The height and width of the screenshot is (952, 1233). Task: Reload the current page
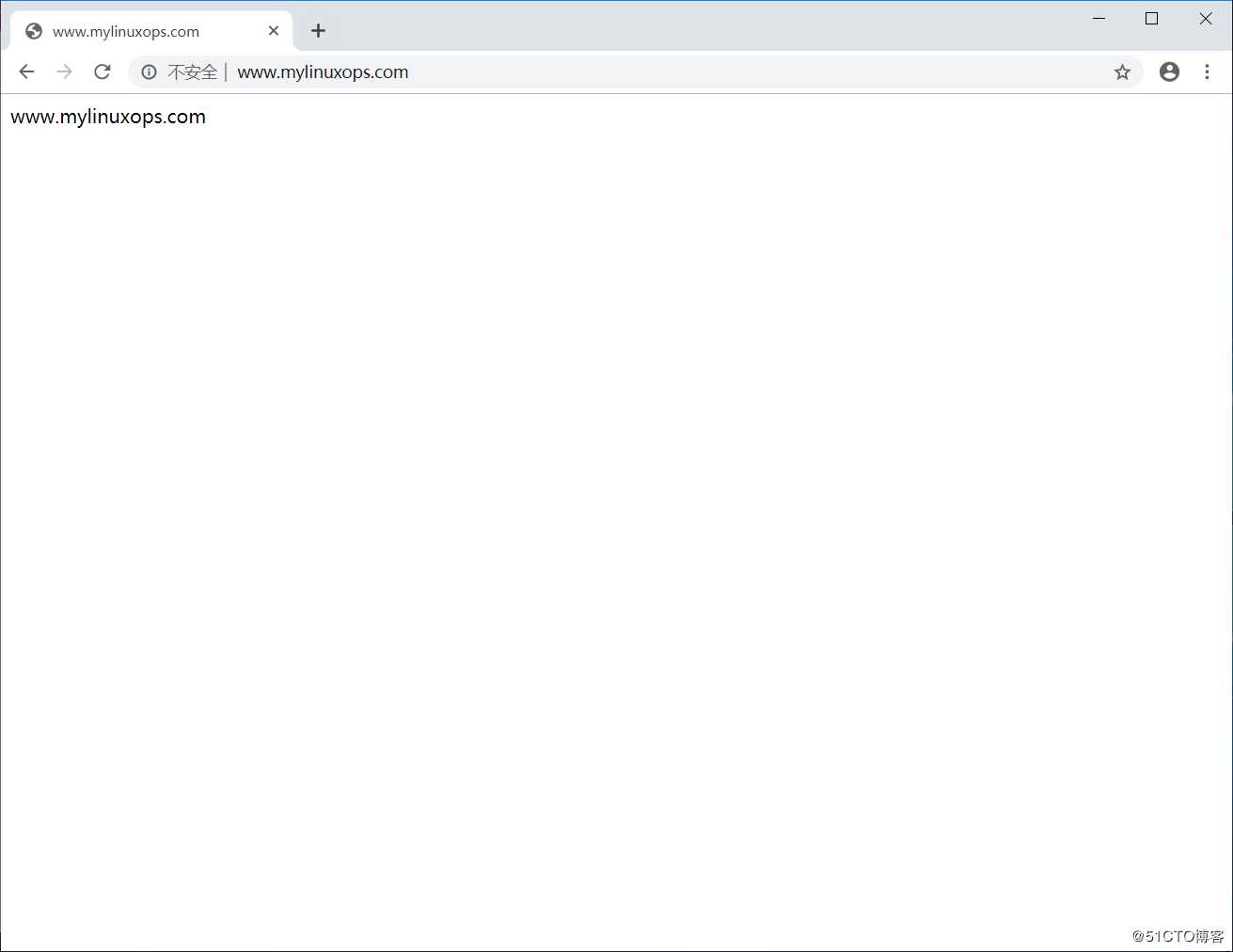(103, 71)
